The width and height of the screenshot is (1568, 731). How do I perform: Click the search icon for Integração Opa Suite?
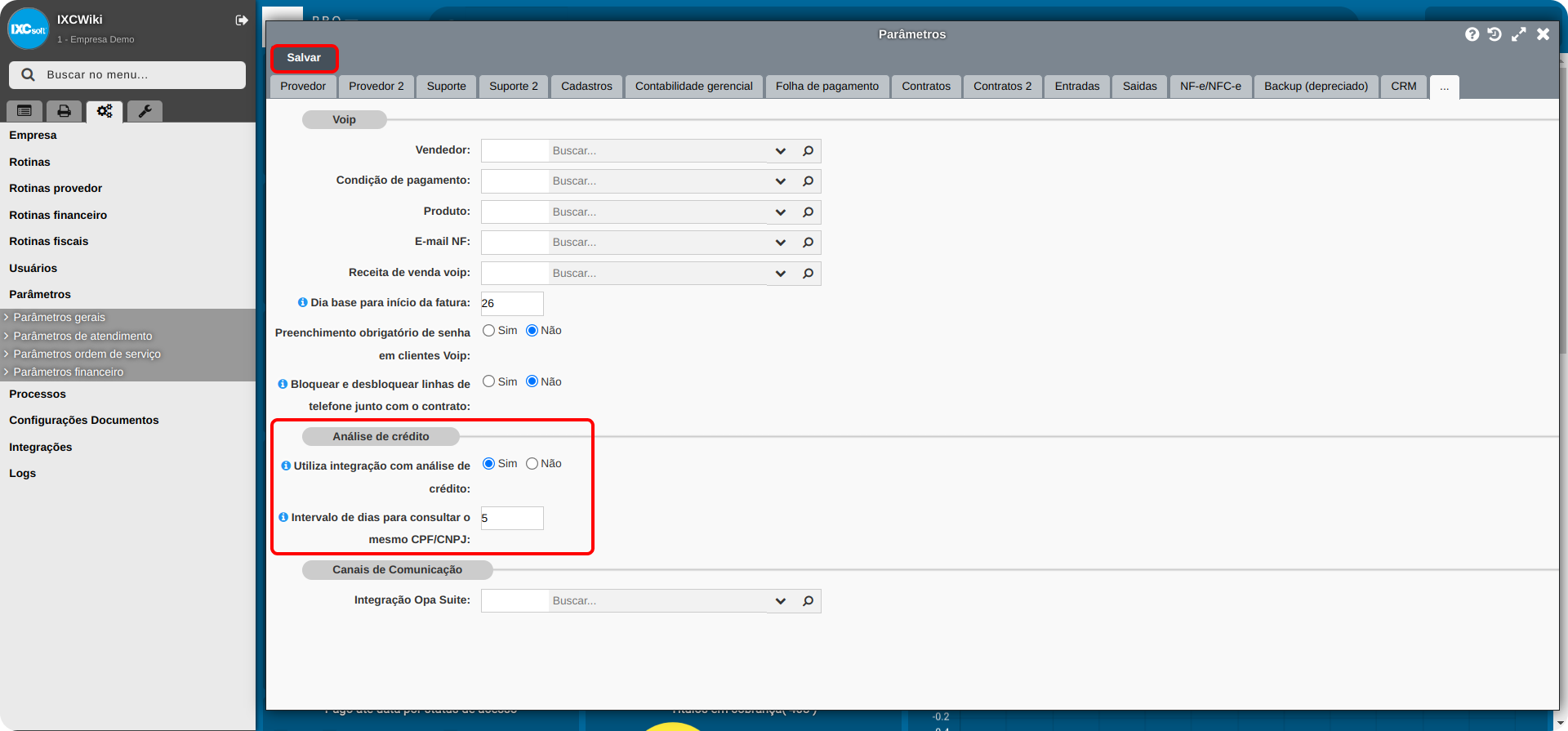click(x=808, y=601)
